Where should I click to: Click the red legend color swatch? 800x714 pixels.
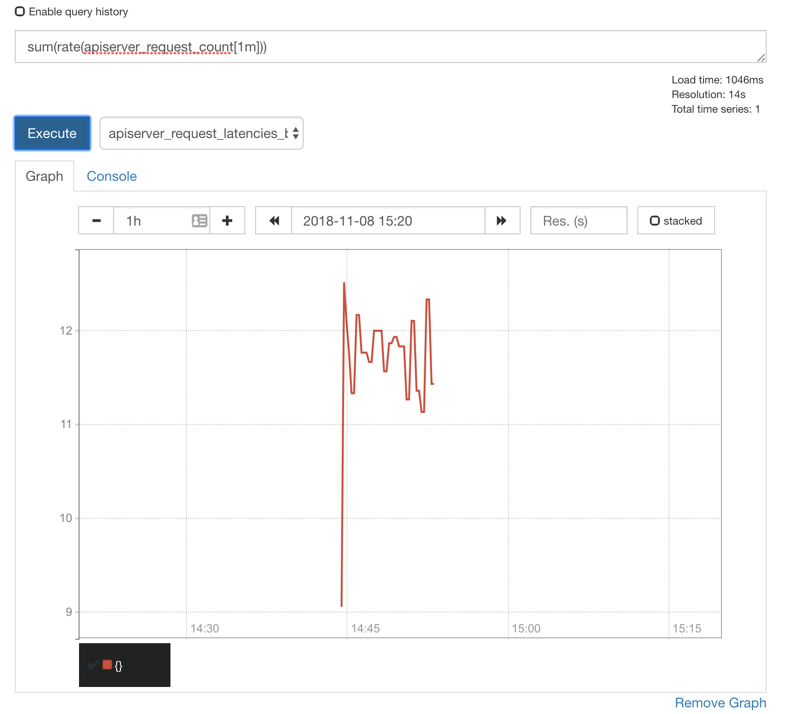pyautogui.click(x=107, y=664)
